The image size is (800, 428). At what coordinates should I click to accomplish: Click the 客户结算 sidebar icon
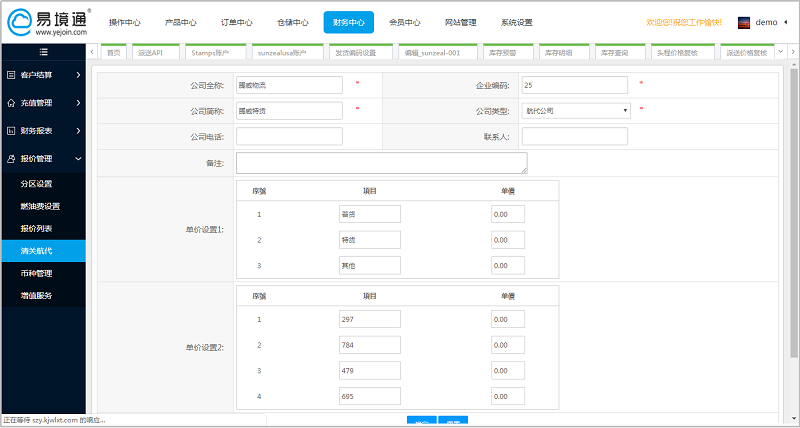[11, 75]
